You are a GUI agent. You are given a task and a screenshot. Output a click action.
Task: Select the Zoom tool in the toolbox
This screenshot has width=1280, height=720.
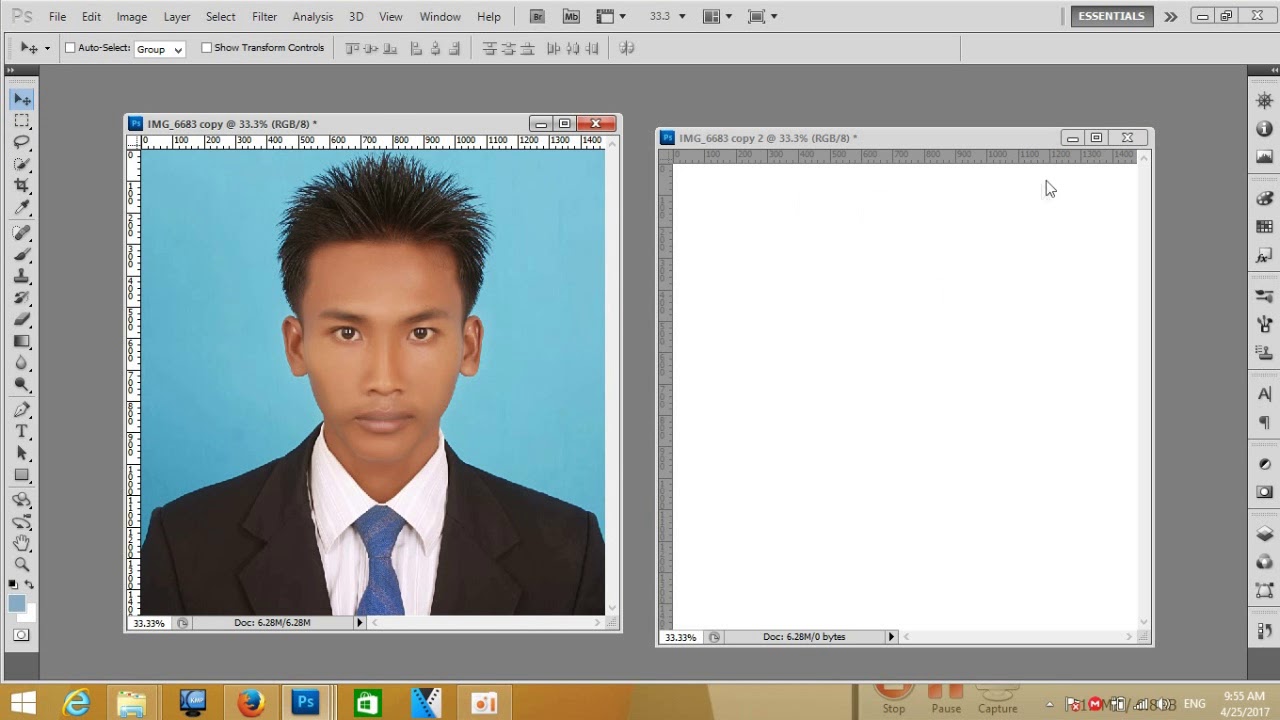22,565
